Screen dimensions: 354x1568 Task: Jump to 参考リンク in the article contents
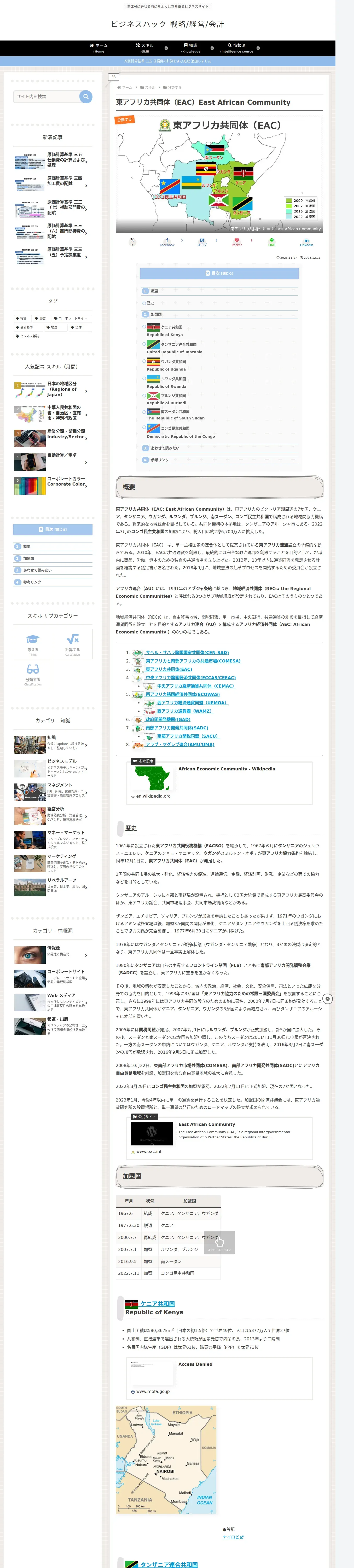click(160, 460)
